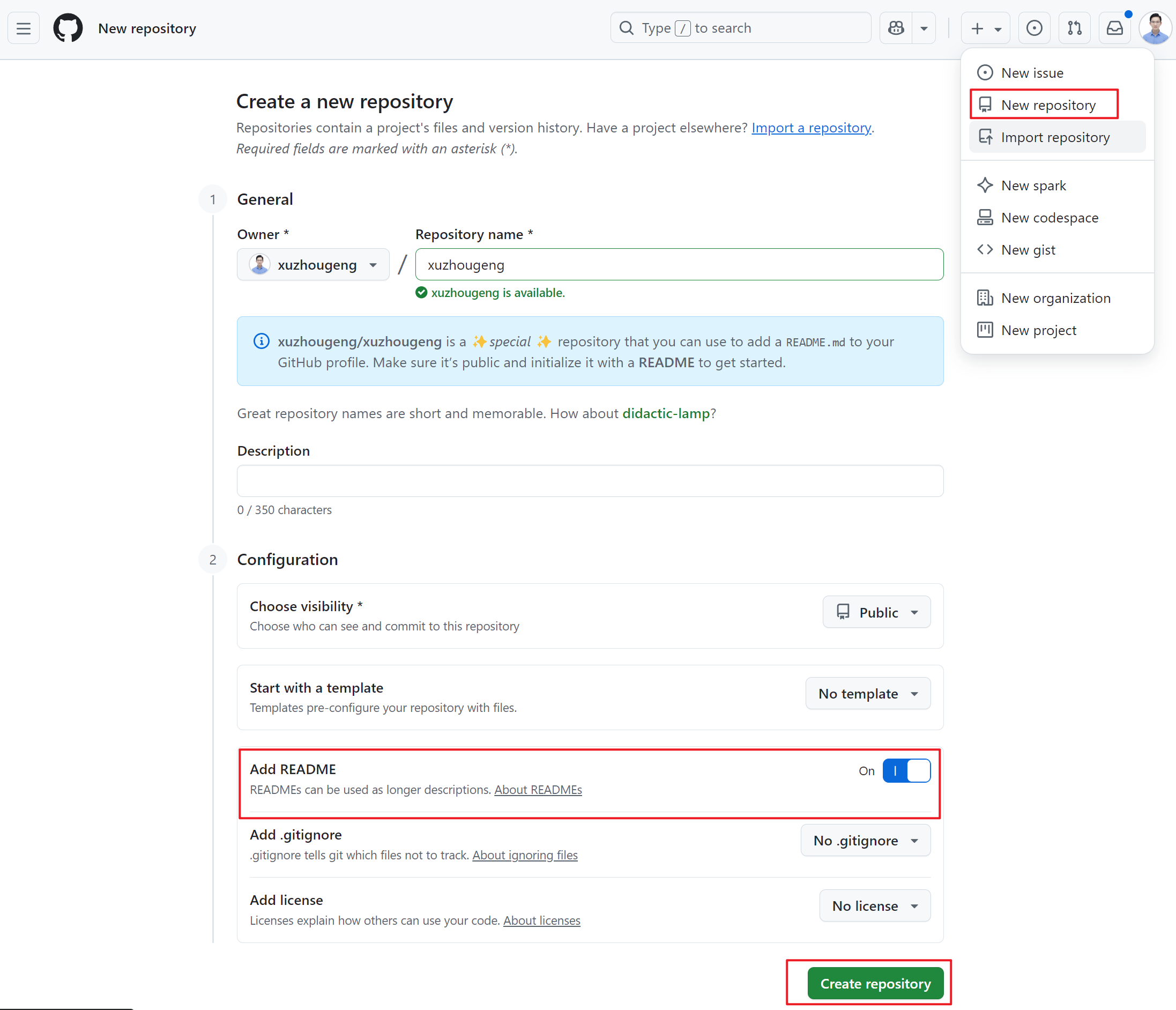Follow the Import a repository link
This screenshot has height=1010, width=1176.
(x=811, y=128)
